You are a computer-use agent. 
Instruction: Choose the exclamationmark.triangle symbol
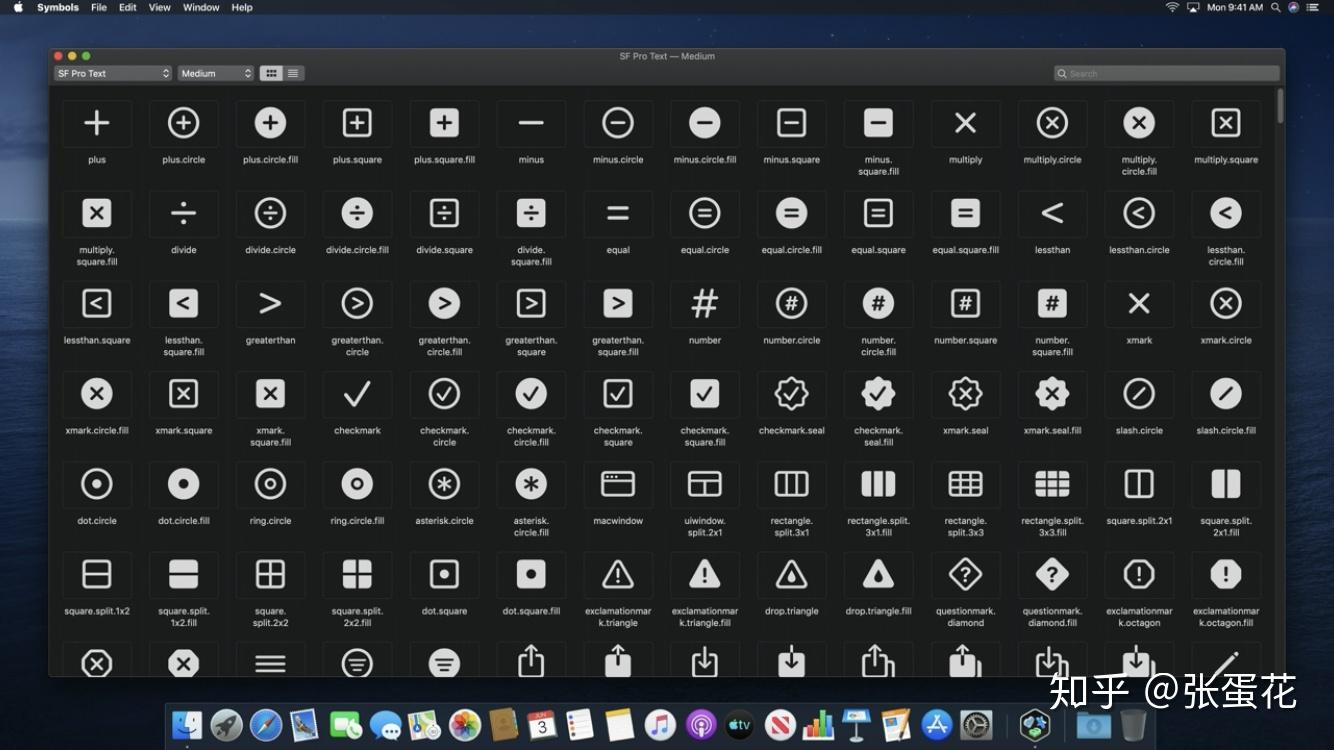618,574
